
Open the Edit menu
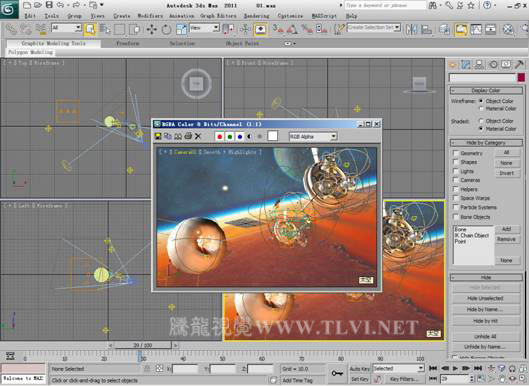coord(30,16)
